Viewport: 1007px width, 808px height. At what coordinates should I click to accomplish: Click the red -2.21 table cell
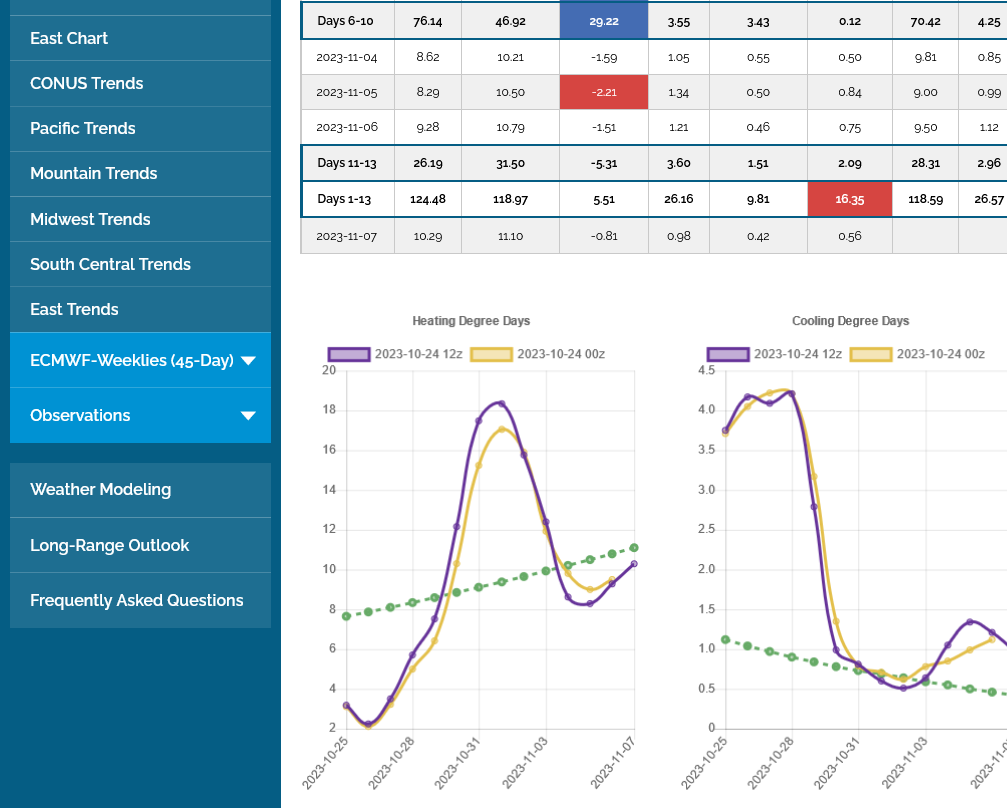603,92
